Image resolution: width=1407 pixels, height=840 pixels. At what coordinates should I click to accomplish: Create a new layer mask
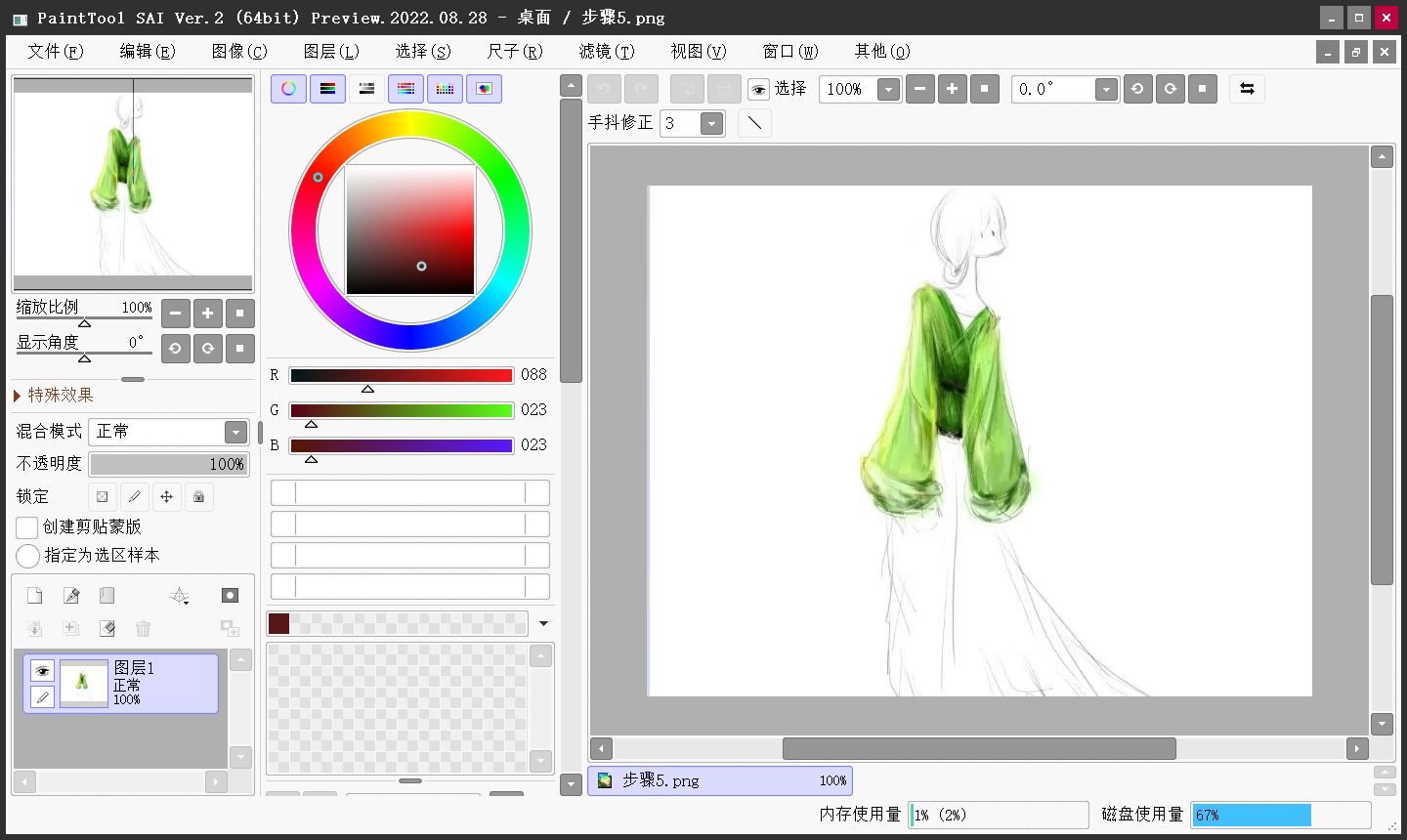[230, 596]
